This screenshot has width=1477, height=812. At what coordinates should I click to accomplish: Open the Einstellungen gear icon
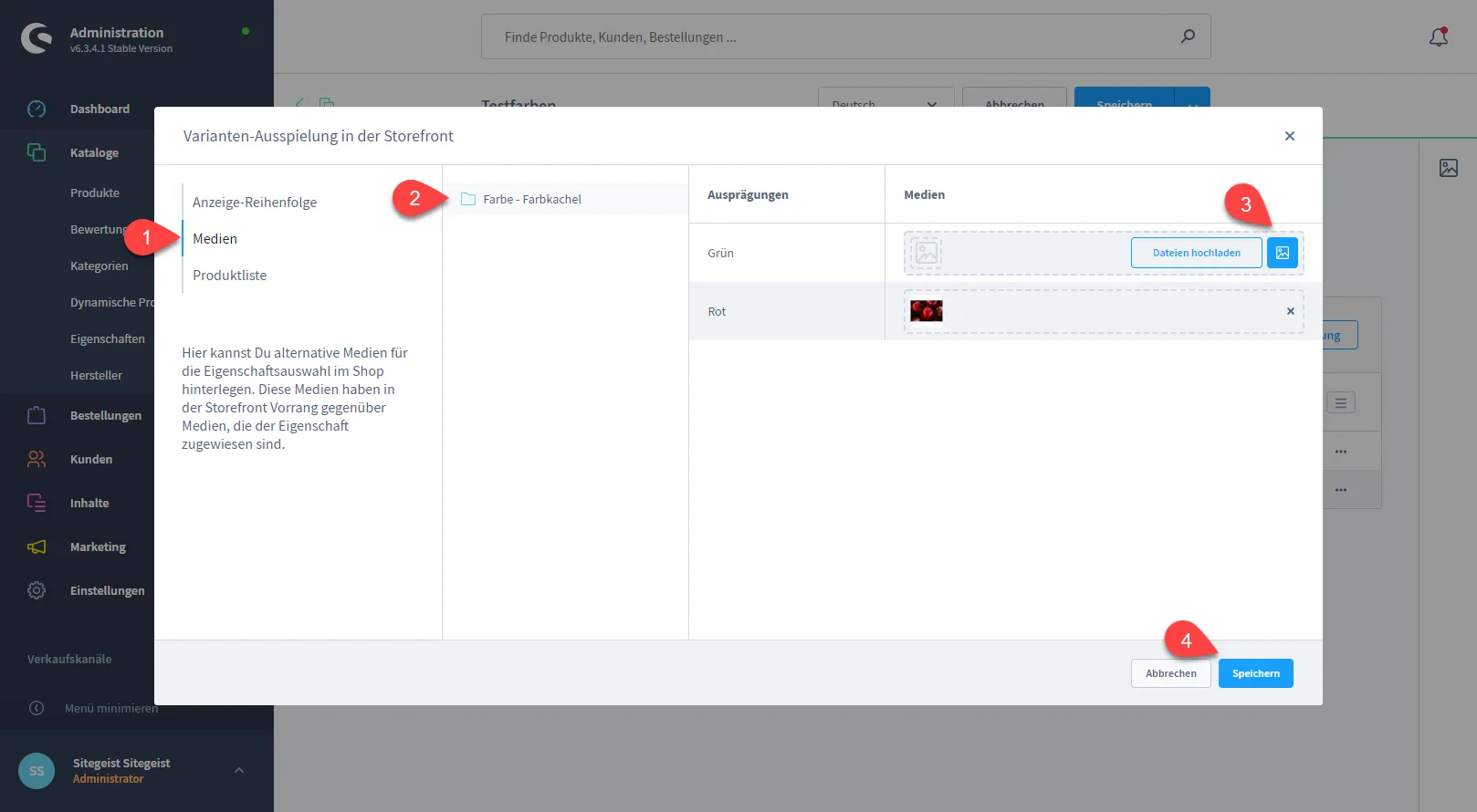coord(37,590)
